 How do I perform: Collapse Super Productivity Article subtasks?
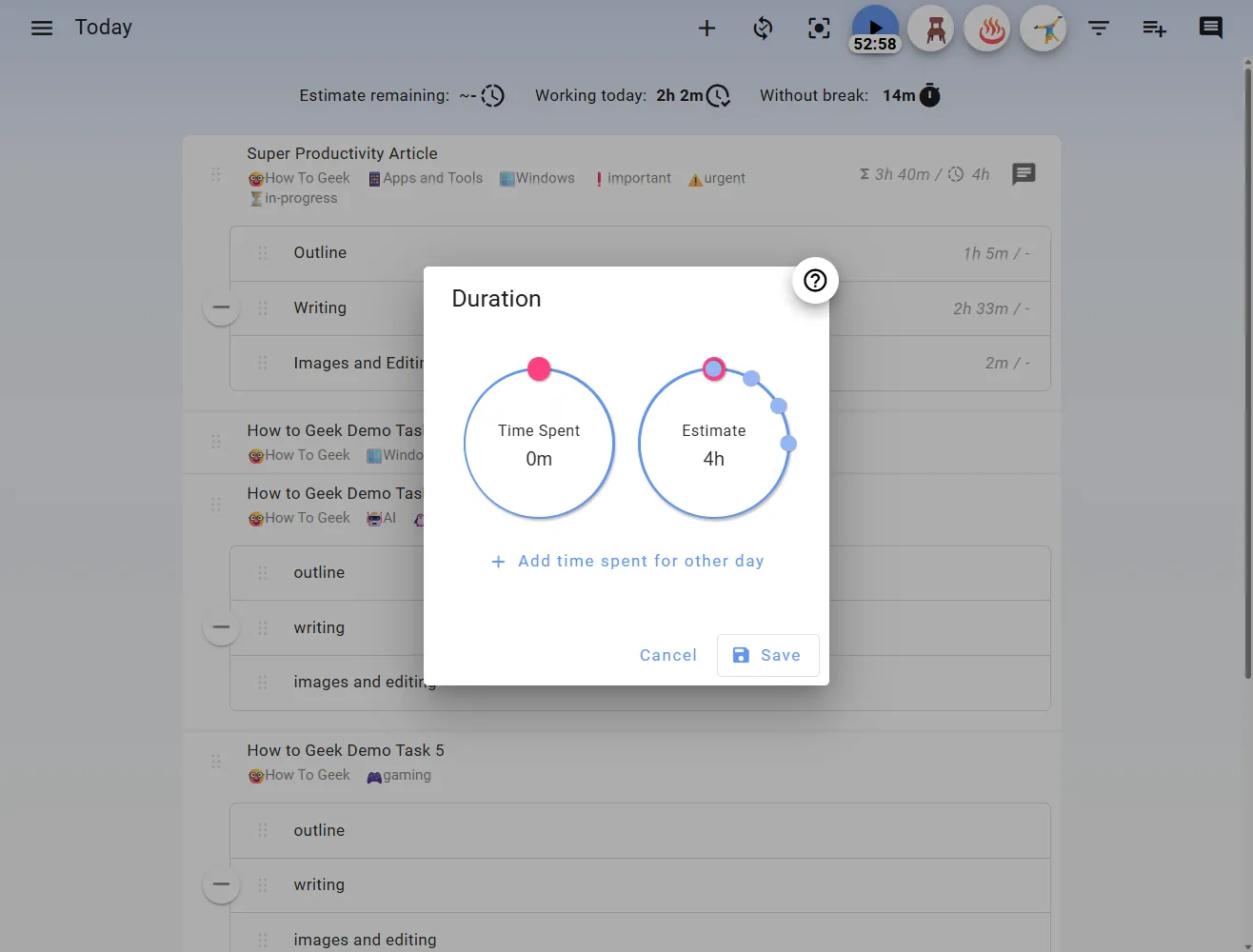[221, 307]
